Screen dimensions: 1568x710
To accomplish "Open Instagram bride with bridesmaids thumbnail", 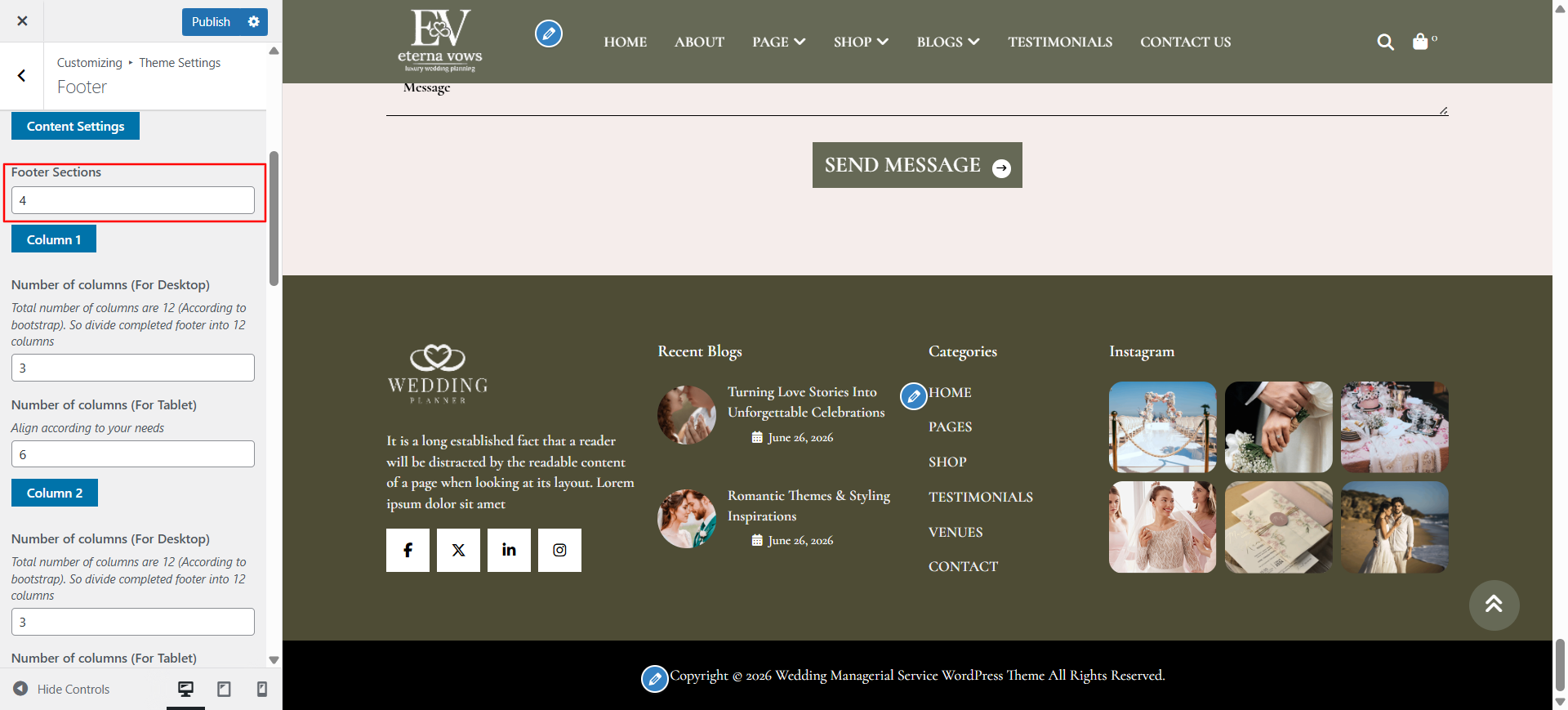I will pos(1163,527).
